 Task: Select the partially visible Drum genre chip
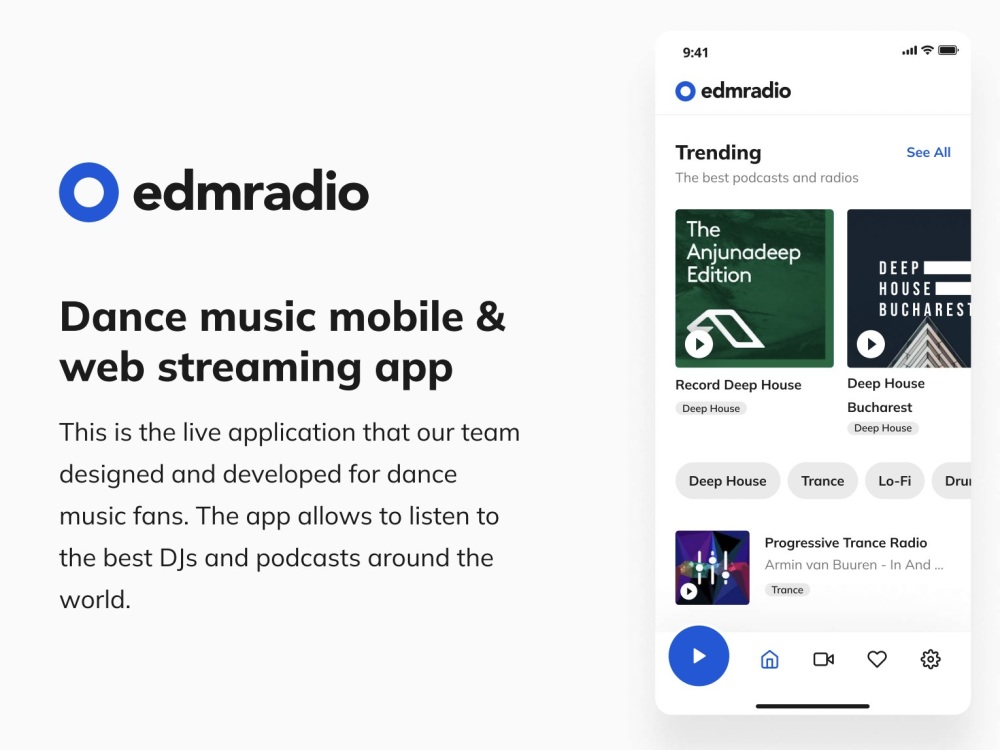[952, 481]
